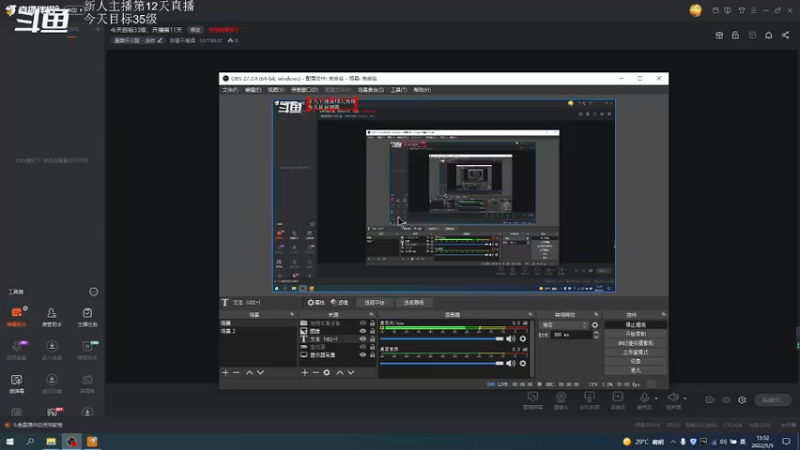Click the share icon at top right
The width and height of the screenshot is (800, 450).
pyautogui.click(x=785, y=35)
